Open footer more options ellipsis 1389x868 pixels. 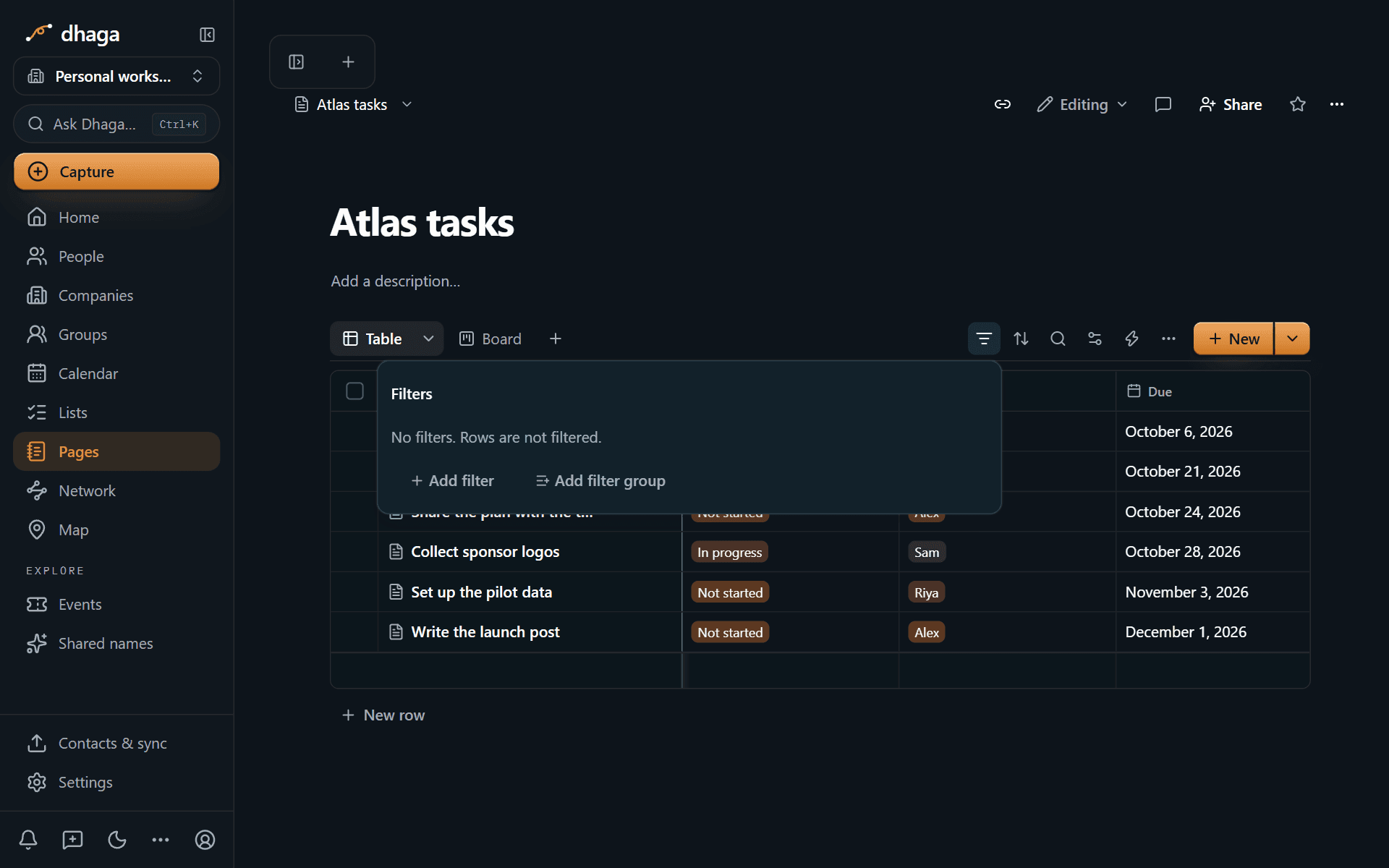pyautogui.click(x=161, y=840)
